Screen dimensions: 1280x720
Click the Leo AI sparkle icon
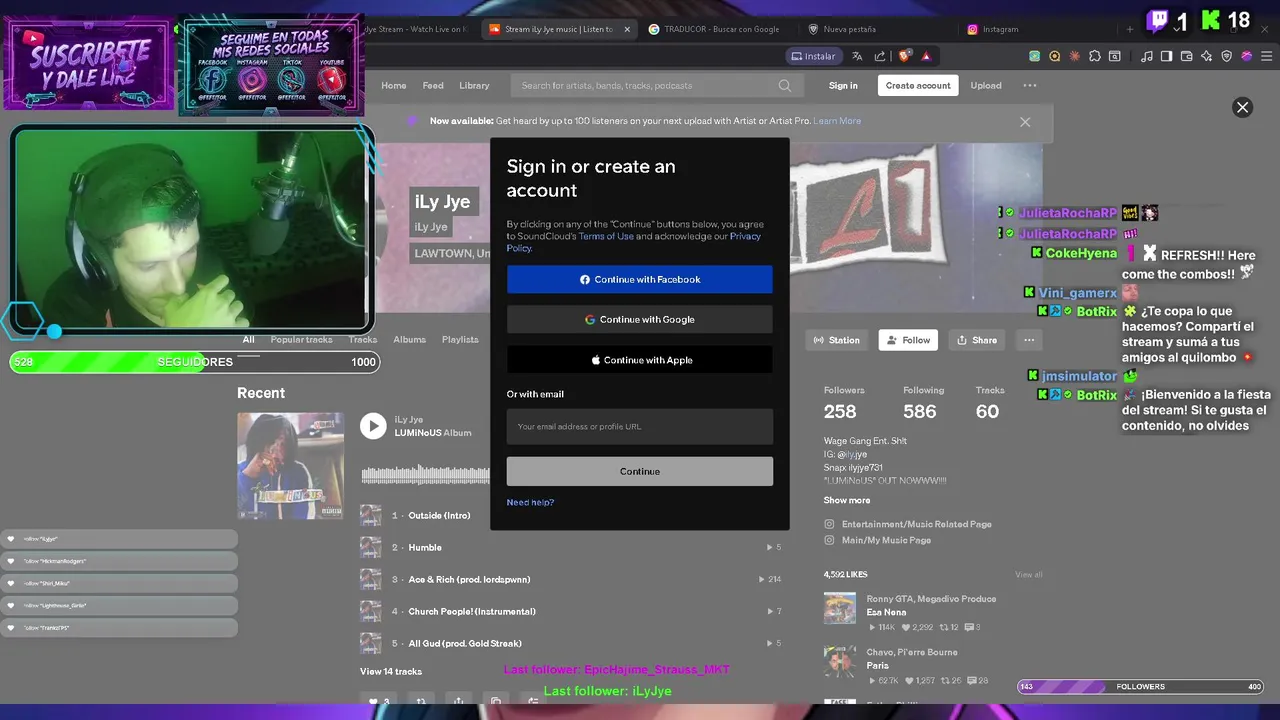pyautogui.click(x=1207, y=56)
